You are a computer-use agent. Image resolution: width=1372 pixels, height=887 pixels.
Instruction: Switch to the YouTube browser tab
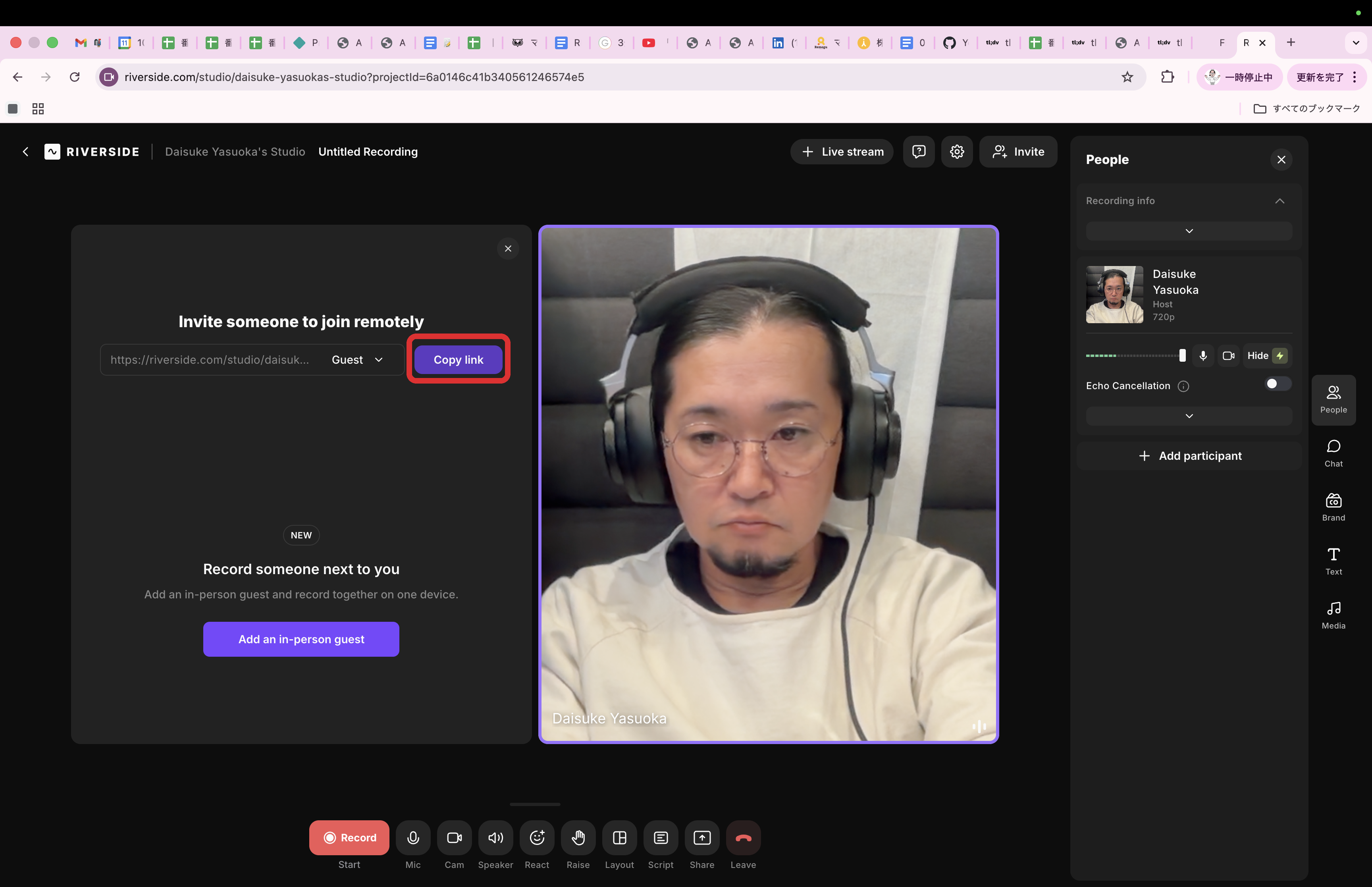pos(655,42)
